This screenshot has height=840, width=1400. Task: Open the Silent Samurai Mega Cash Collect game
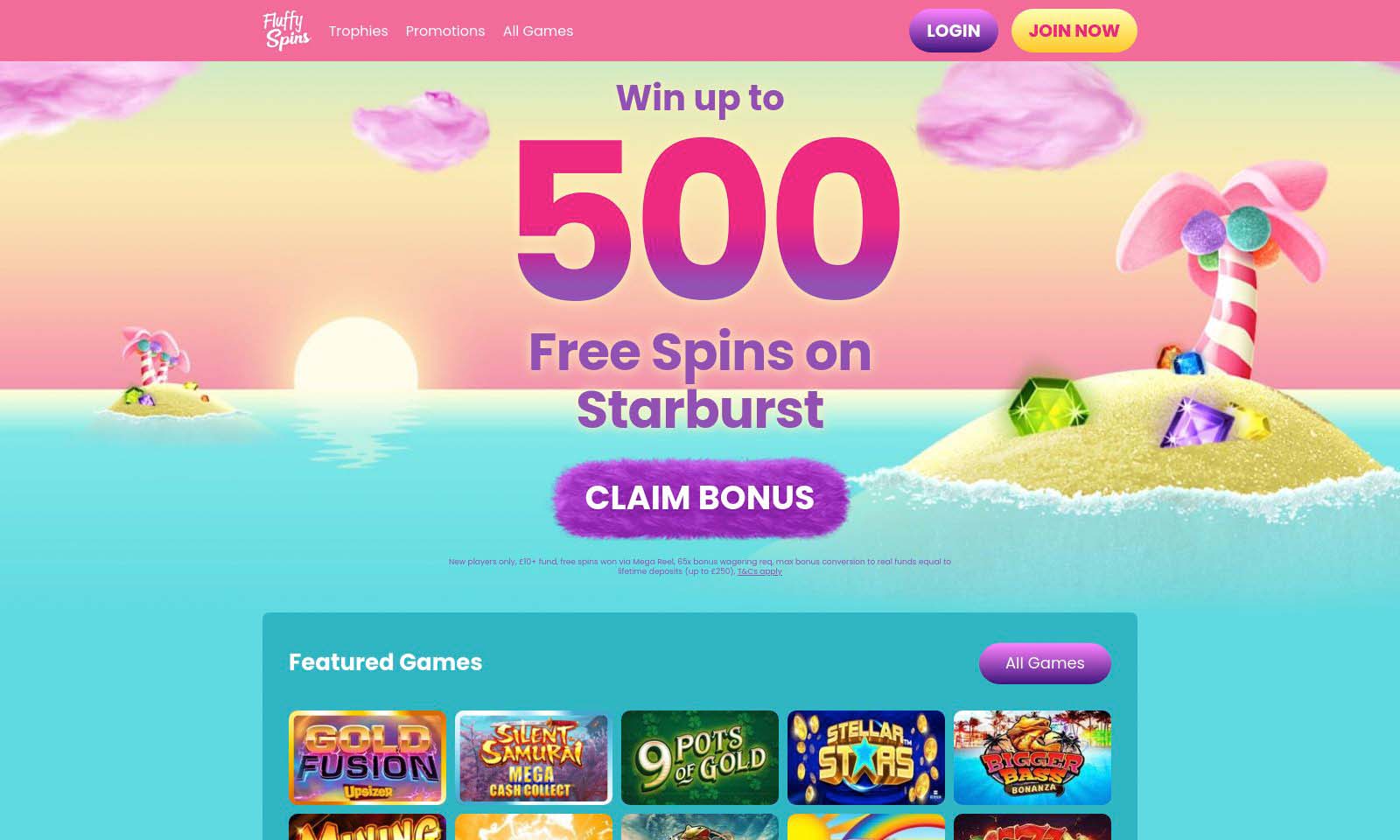[534, 758]
